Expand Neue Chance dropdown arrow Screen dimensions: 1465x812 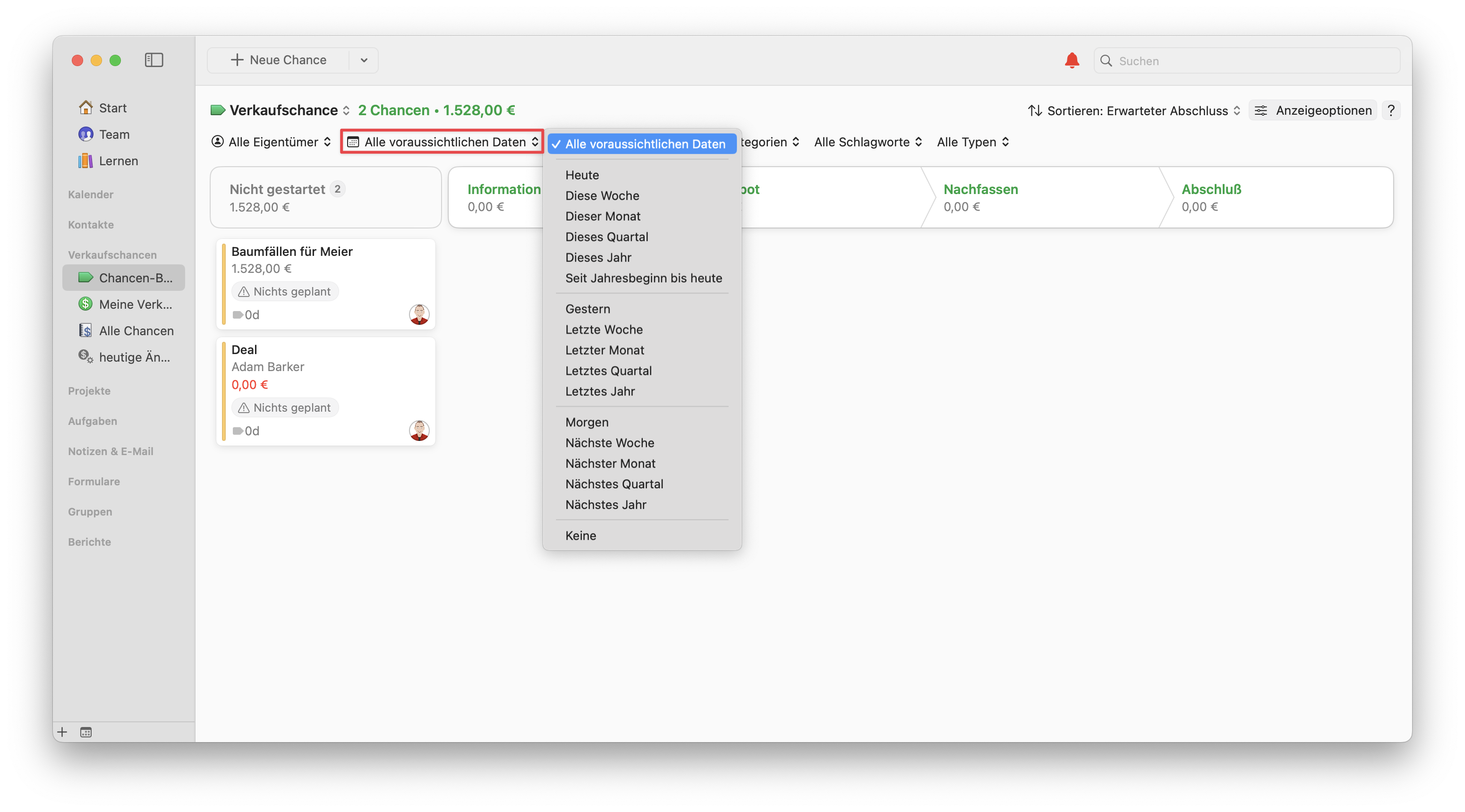click(x=364, y=60)
